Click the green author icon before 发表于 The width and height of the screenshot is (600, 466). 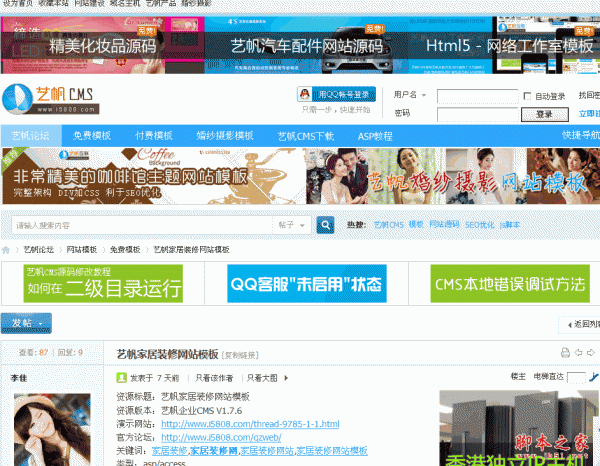pos(121,378)
